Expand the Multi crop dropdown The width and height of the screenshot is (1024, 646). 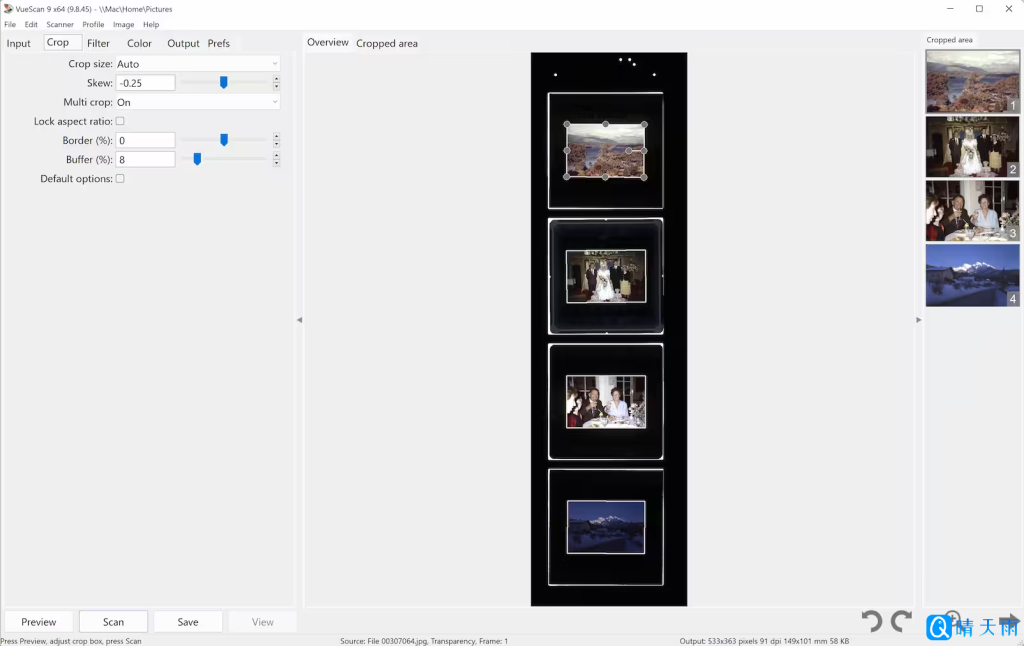coord(197,102)
